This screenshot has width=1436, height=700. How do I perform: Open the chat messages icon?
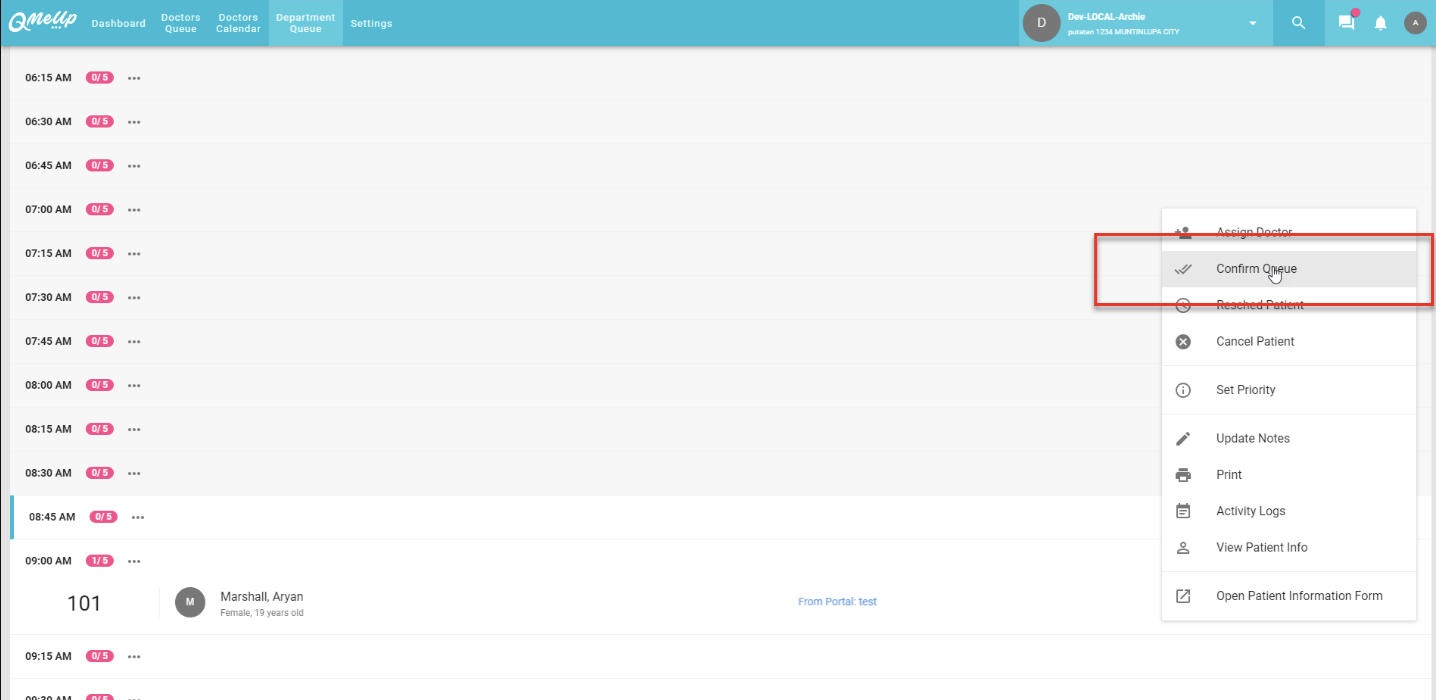click(x=1346, y=23)
